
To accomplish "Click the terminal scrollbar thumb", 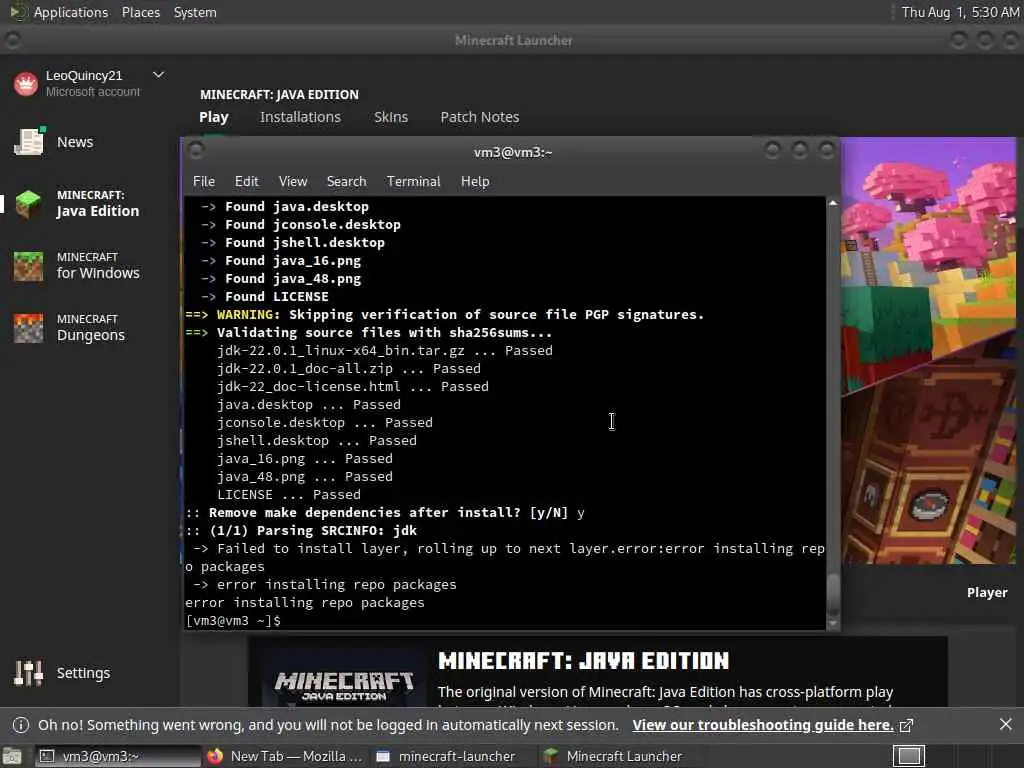I will (x=833, y=594).
